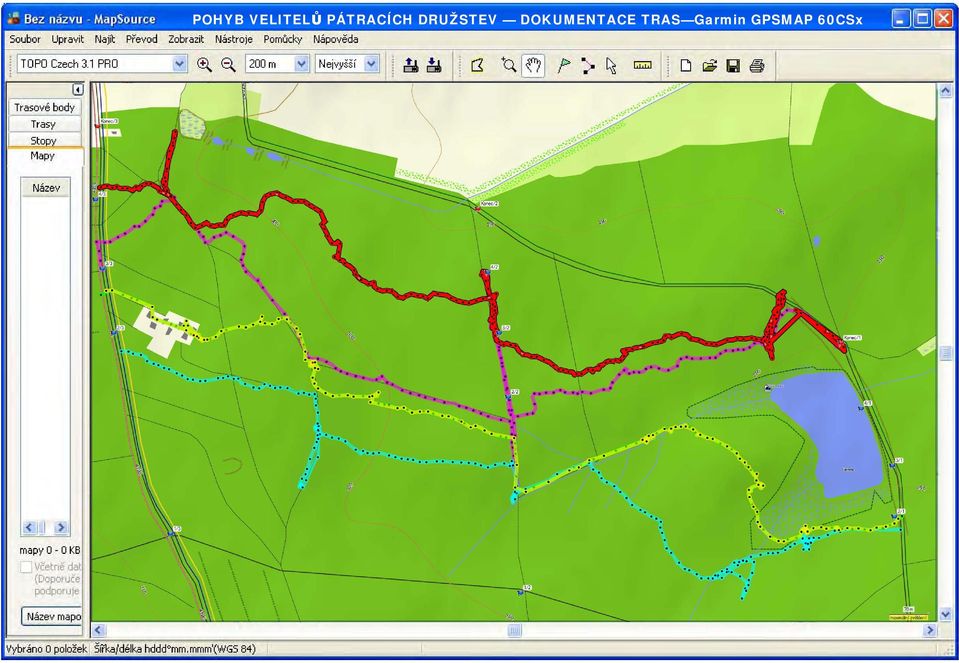The image size is (959, 663).
Task: Click the map view's vertical scrollbar thumb
Action: [945, 352]
